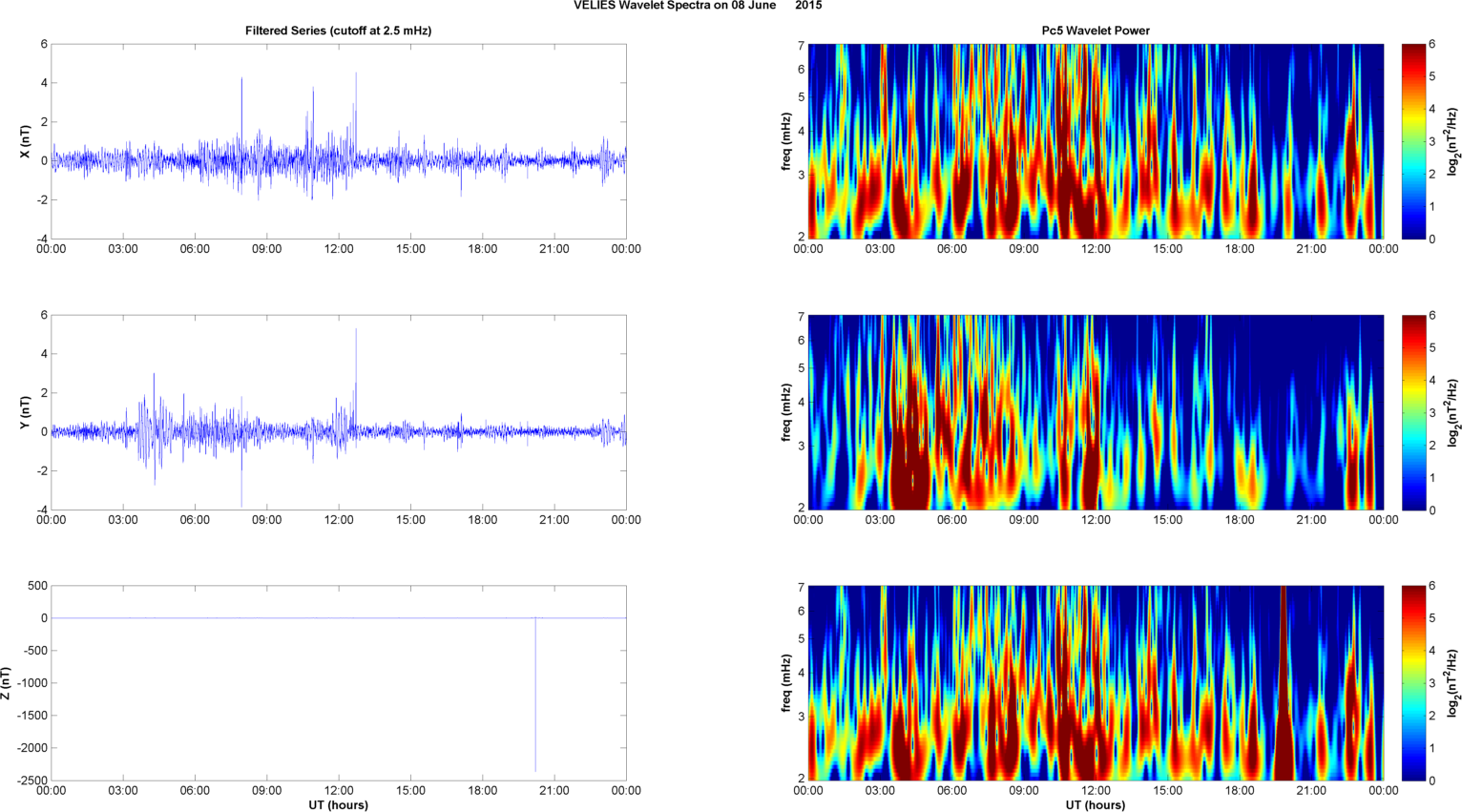Screen dimensions: 1462x812
Task: Click the '-1000' tick label on the Z axis
Action: 31,683
